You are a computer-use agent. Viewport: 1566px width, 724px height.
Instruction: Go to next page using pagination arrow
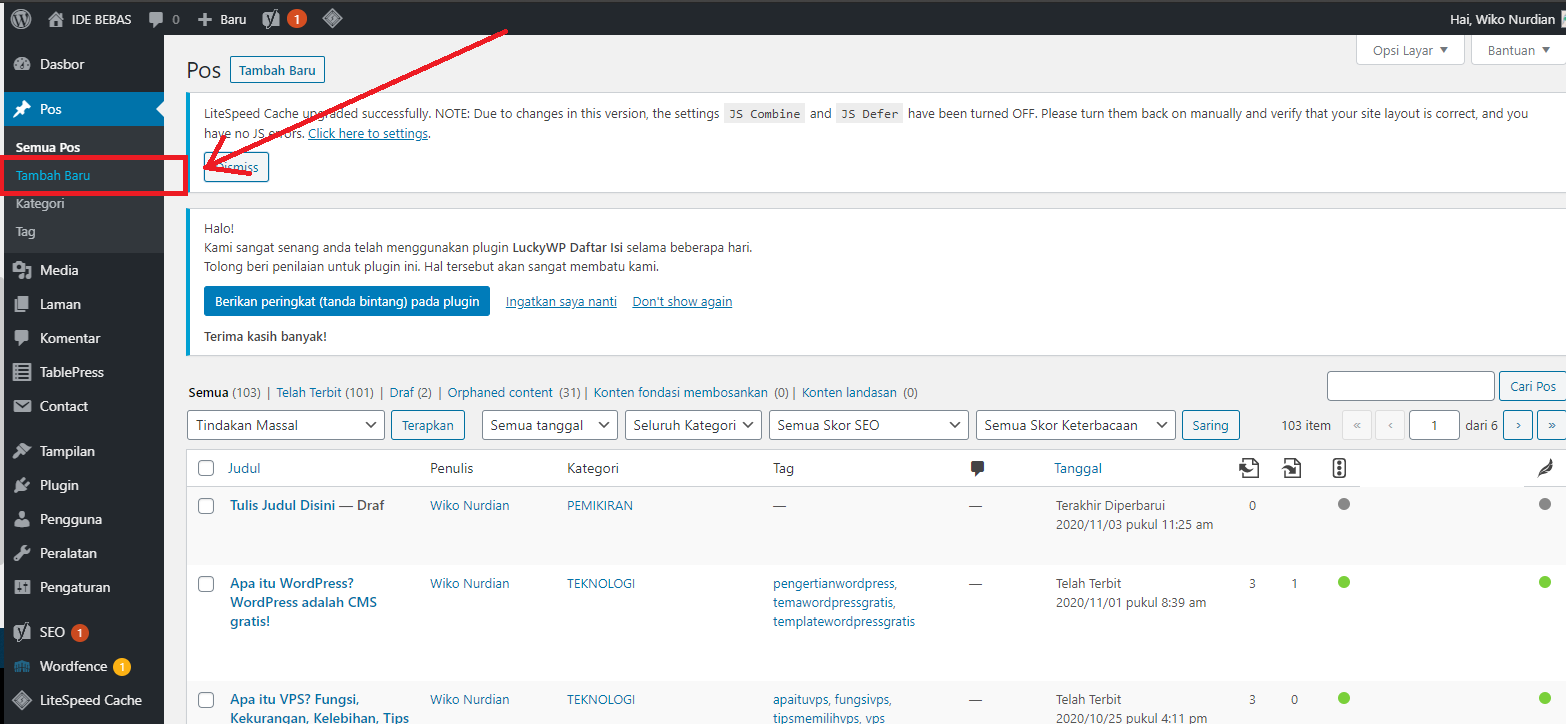pyautogui.click(x=1518, y=425)
